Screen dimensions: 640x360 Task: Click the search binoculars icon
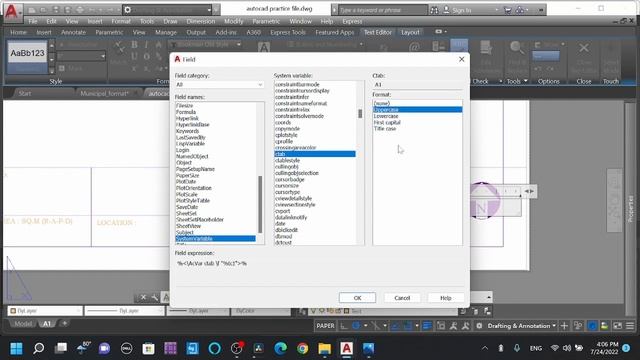tap(434, 10)
